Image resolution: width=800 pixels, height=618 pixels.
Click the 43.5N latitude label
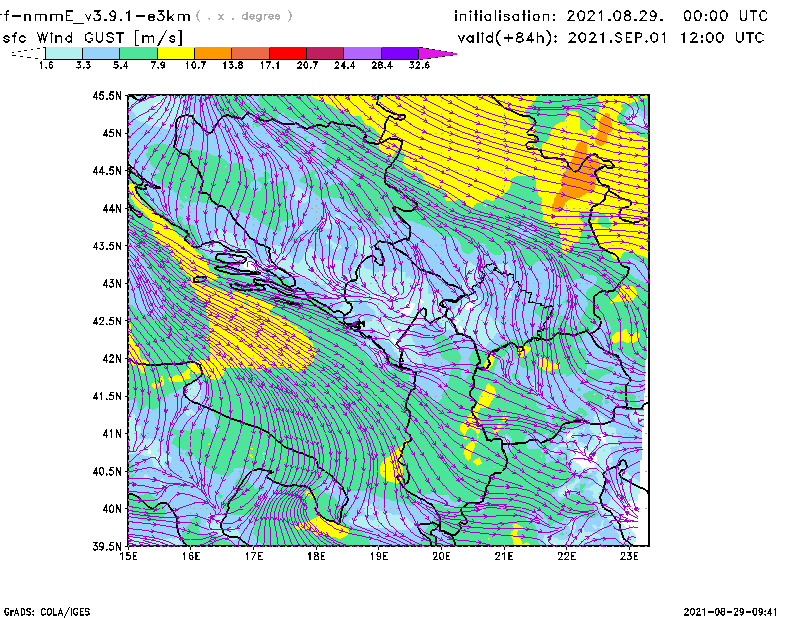pos(108,246)
